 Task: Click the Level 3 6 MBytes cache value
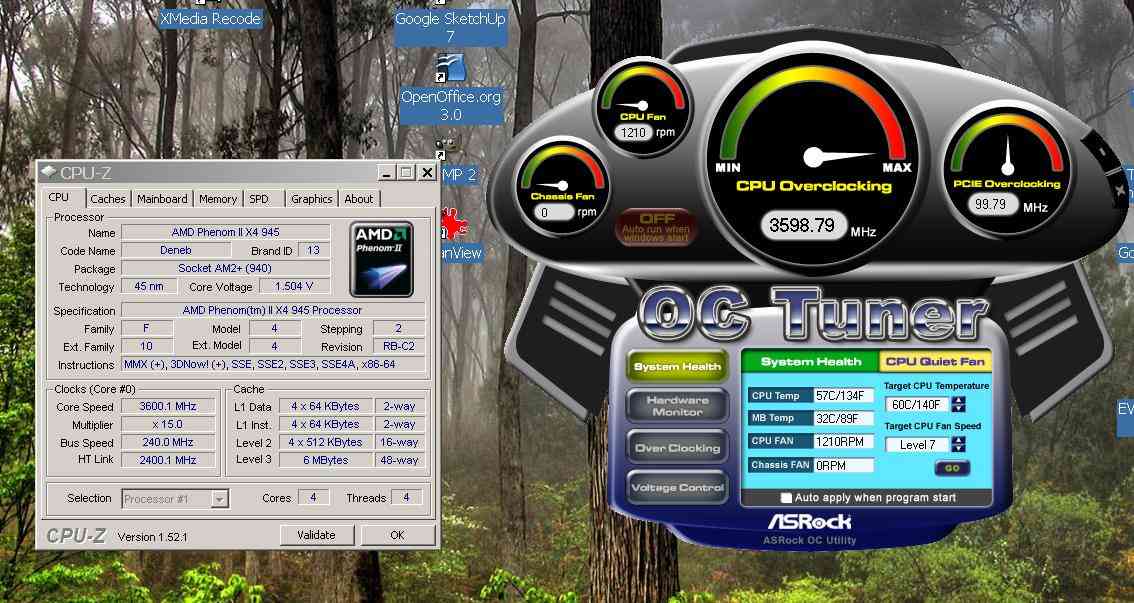325,460
